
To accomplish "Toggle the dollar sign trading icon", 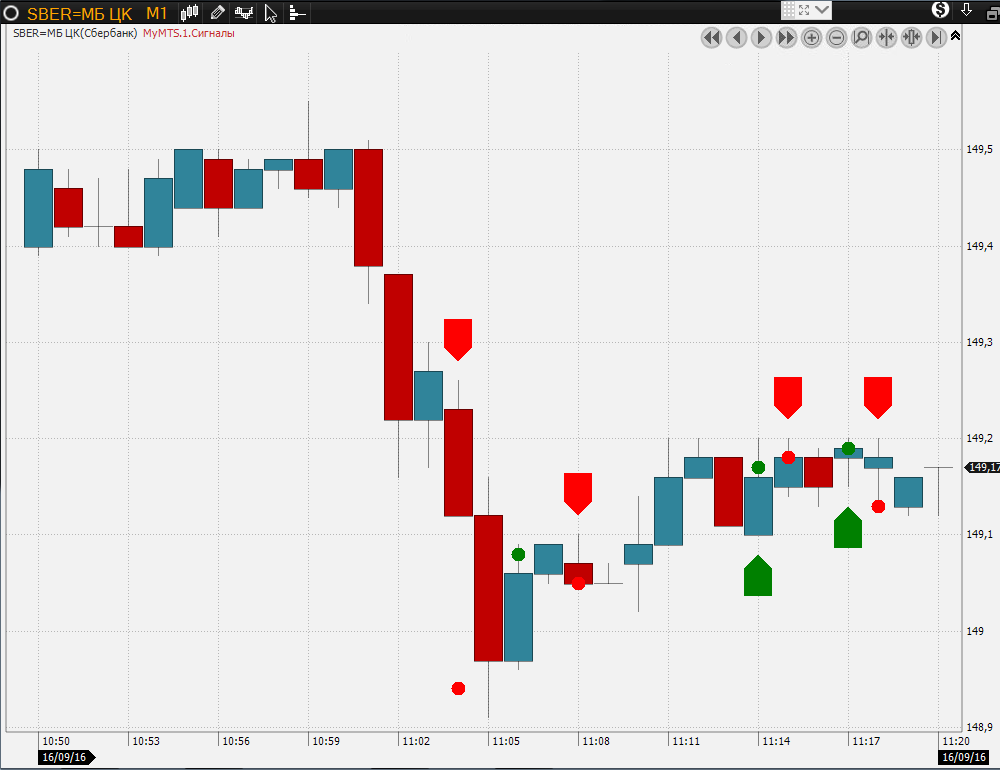I will click(940, 10).
